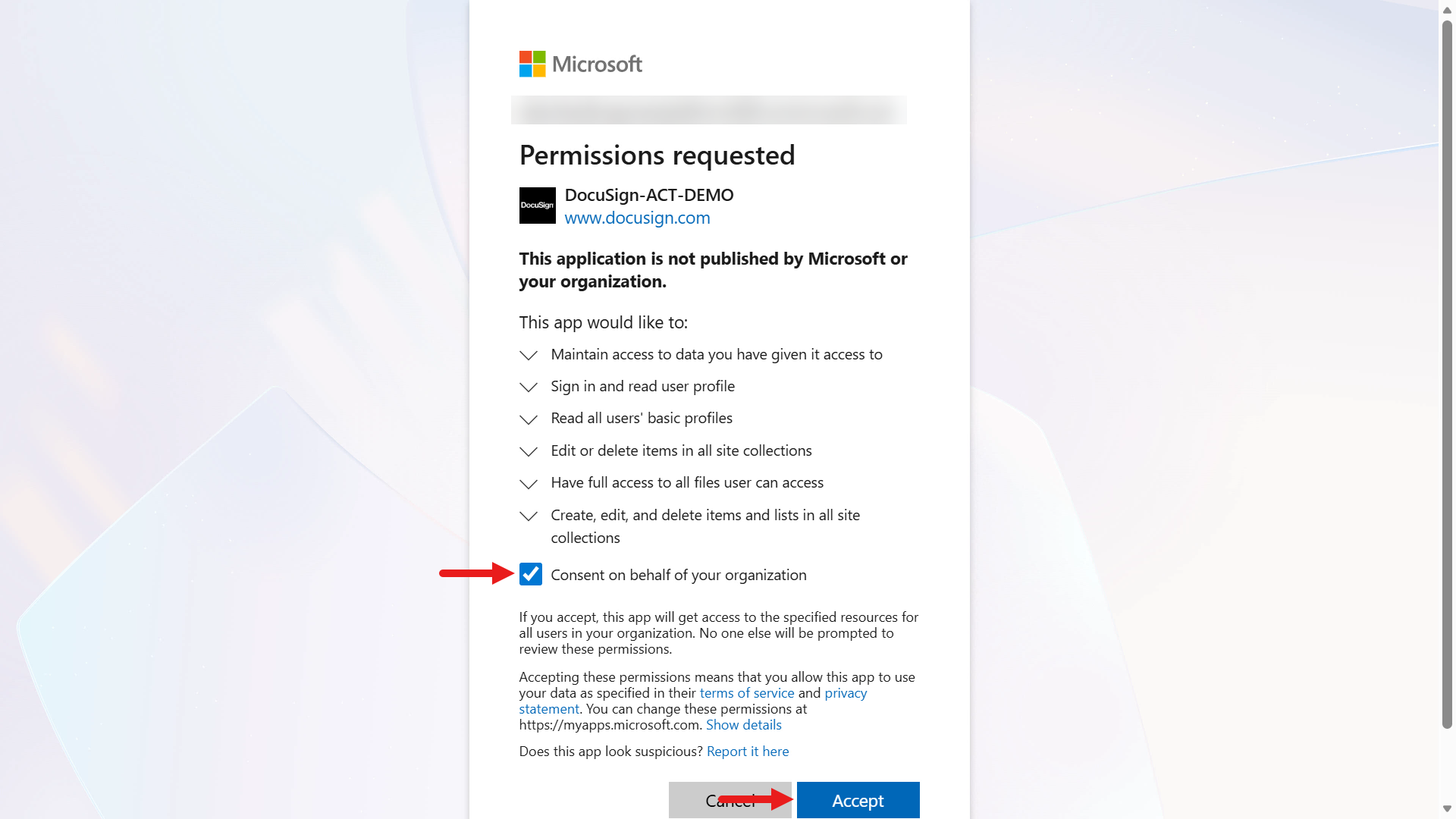Expand Edit or delete items permission chevron
Viewport: 1456px width, 819px height.
[529, 451]
